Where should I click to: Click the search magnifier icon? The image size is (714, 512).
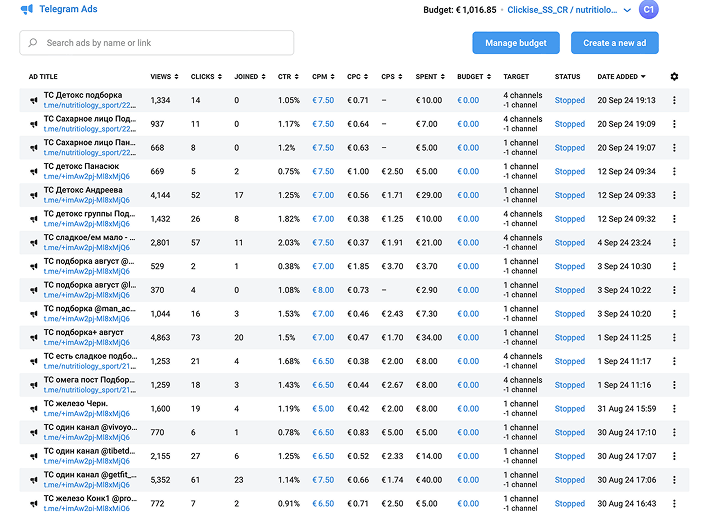[x=34, y=43]
